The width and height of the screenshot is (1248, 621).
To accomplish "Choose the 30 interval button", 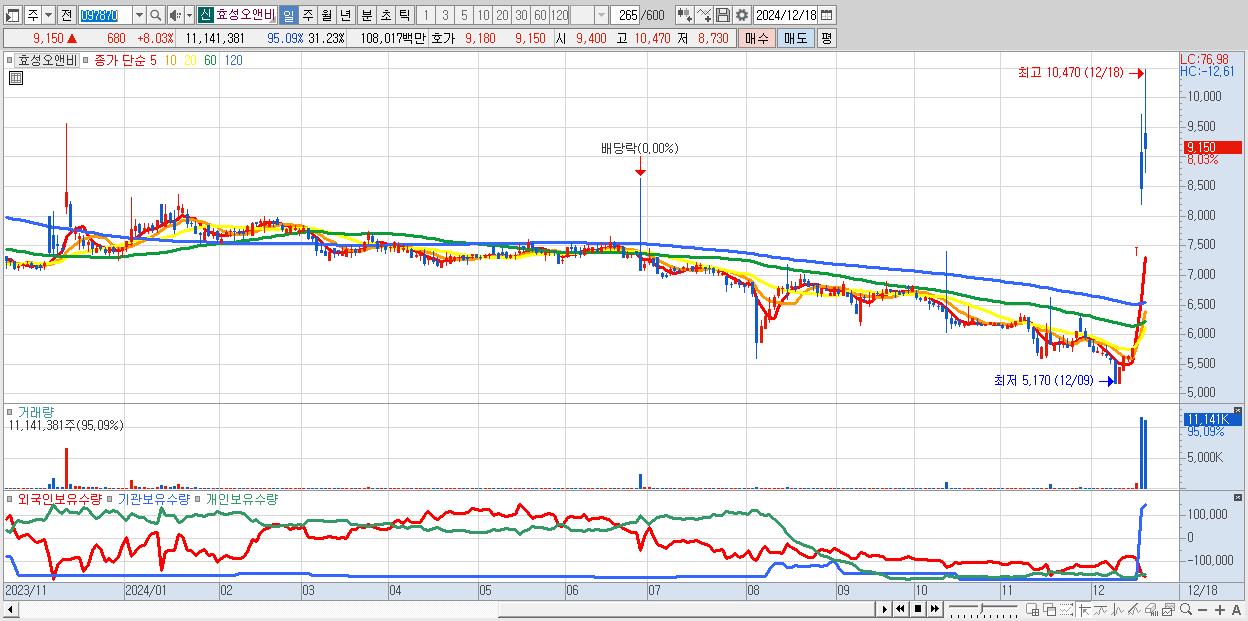I will click(x=521, y=15).
